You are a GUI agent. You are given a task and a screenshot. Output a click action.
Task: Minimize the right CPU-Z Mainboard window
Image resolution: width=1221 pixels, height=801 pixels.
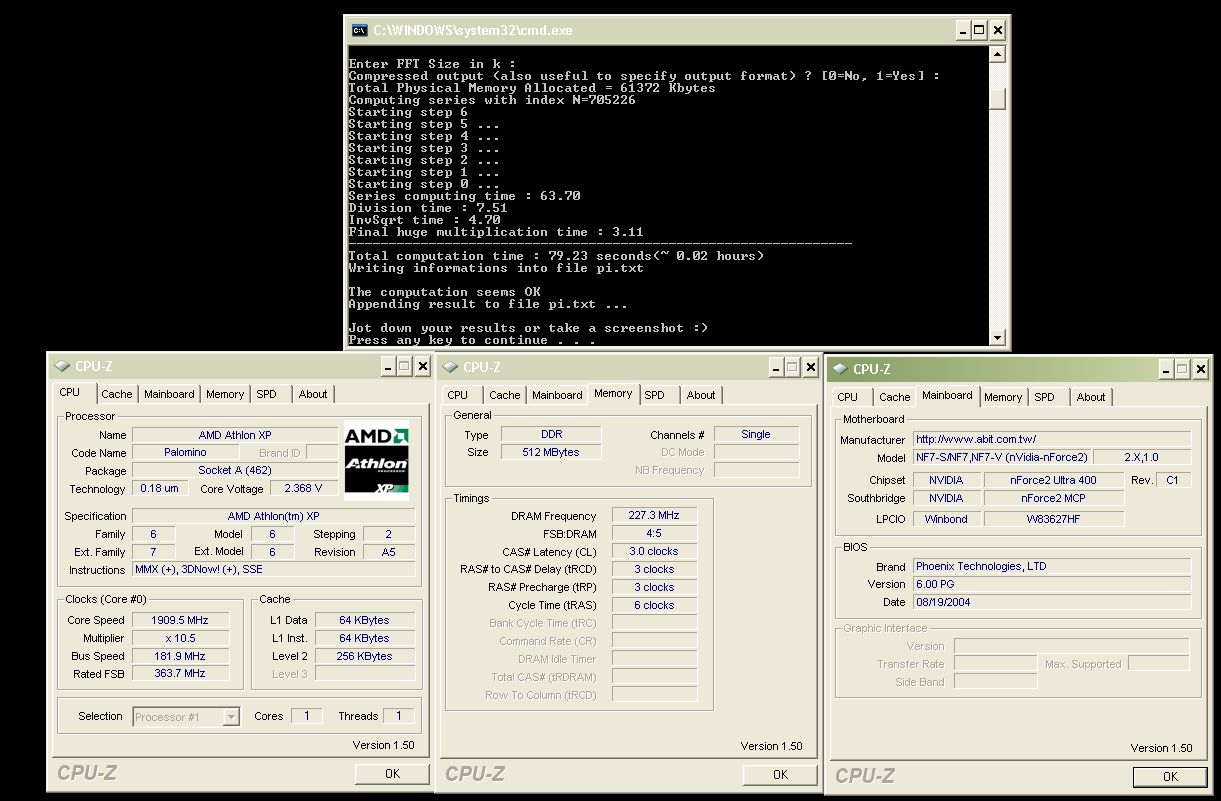pyautogui.click(x=1166, y=369)
